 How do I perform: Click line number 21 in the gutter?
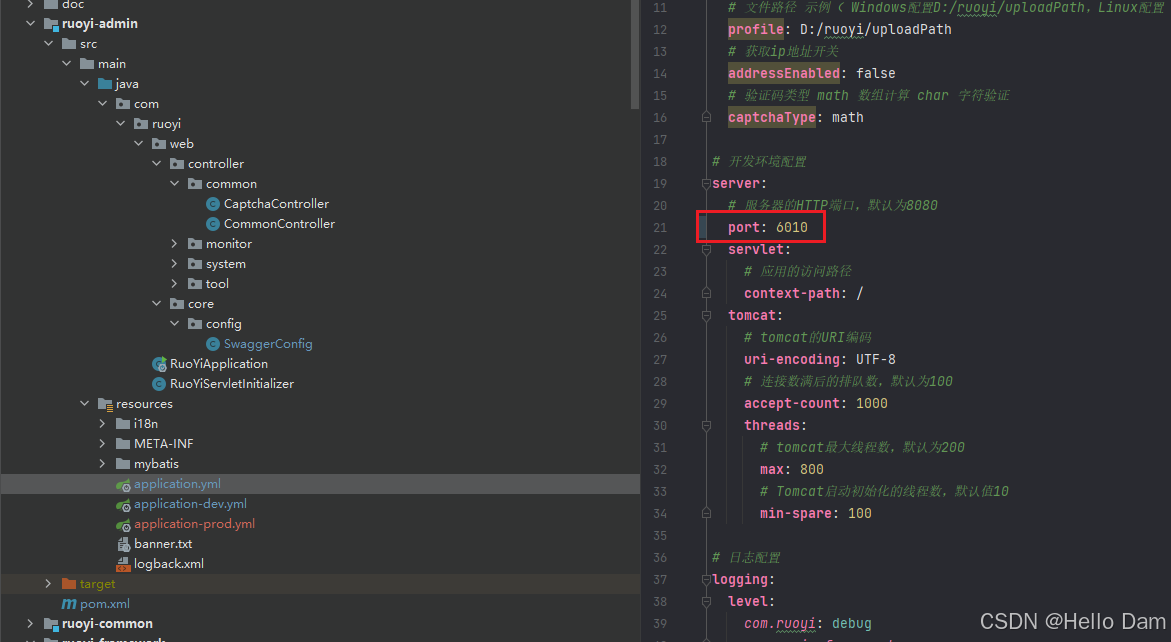[659, 228]
